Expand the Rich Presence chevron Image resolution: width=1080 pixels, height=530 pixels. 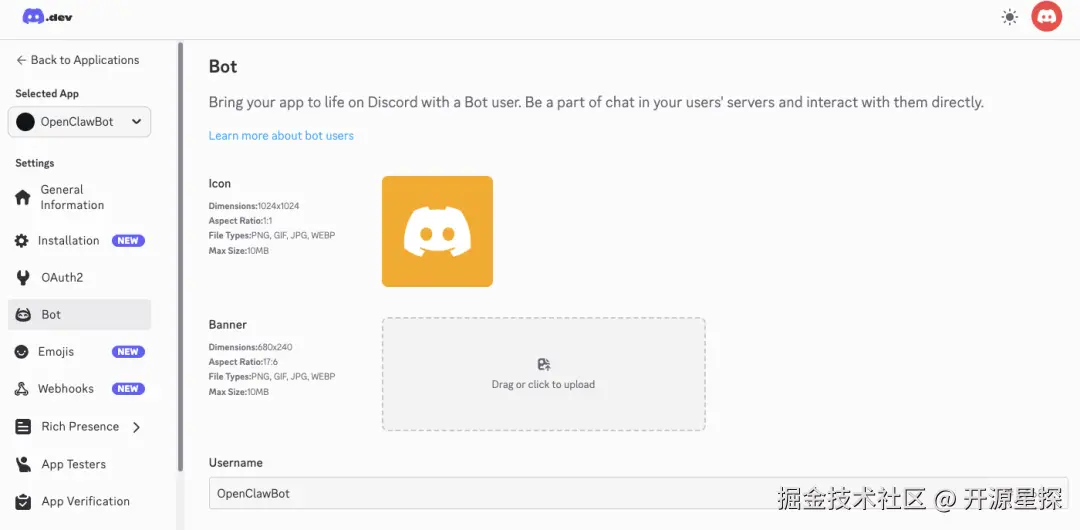(x=136, y=427)
